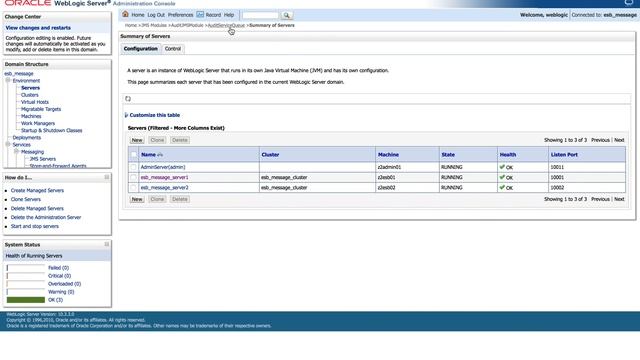
Task: Click the bottom Delete button
Action: pos(180,199)
